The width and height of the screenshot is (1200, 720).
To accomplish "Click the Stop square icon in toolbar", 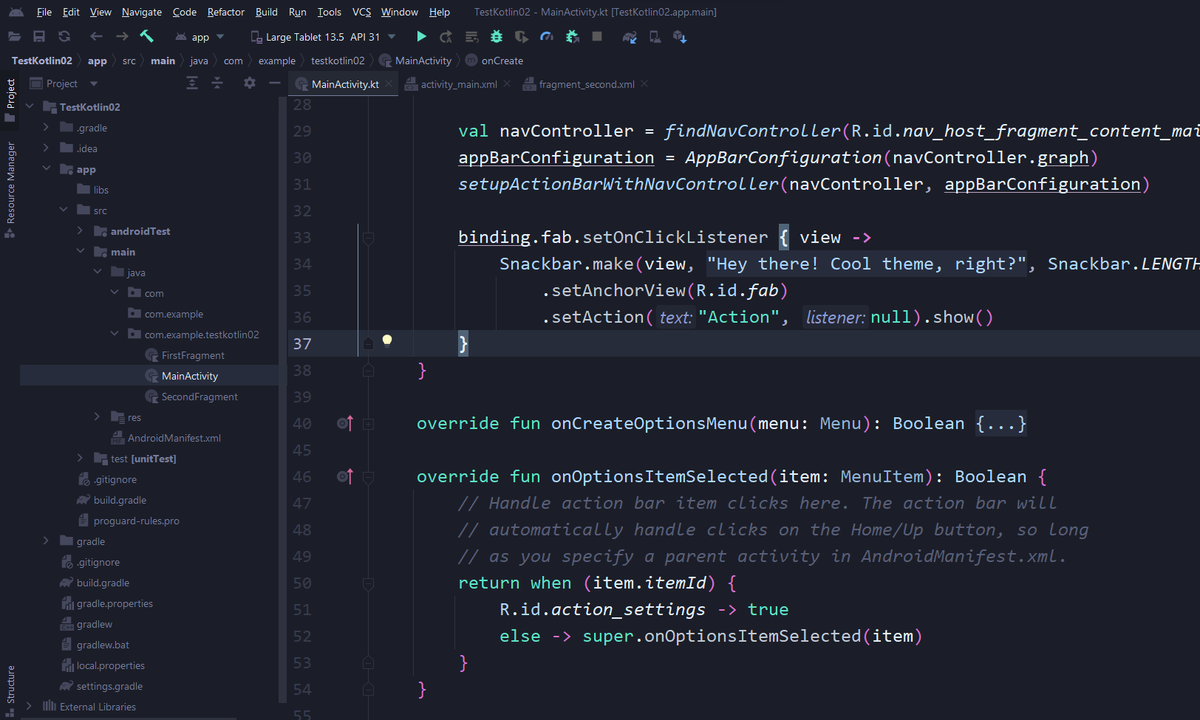I will point(597,37).
